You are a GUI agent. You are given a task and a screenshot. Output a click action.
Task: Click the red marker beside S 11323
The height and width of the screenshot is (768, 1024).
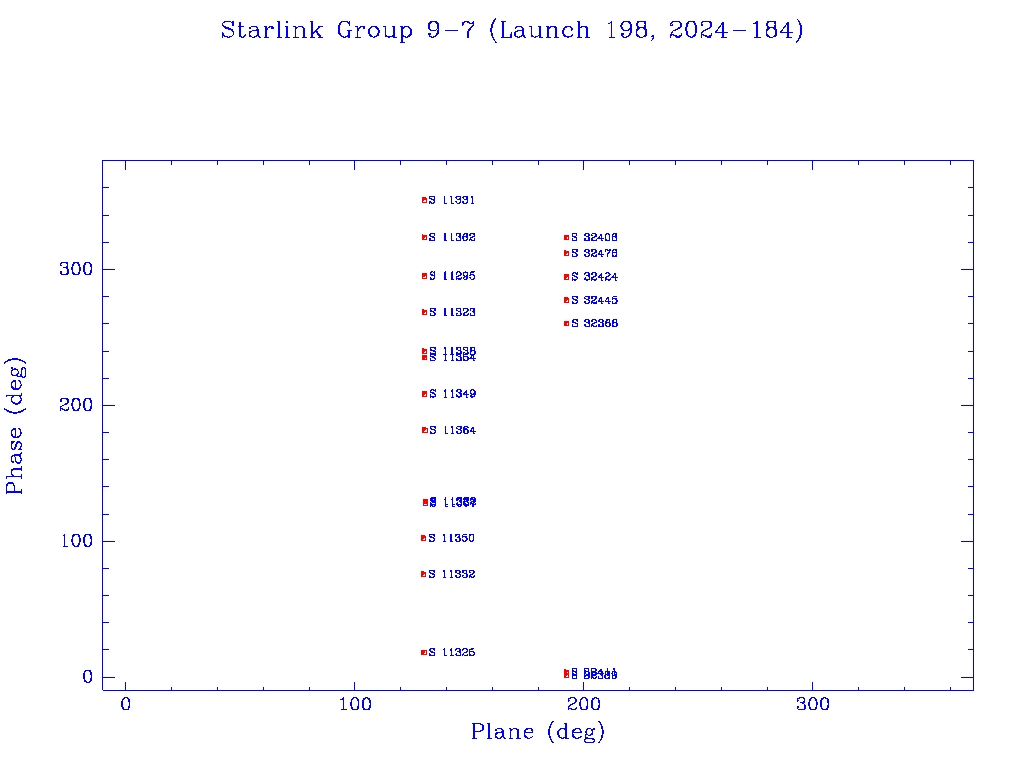pyautogui.click(x=424, y=312)
